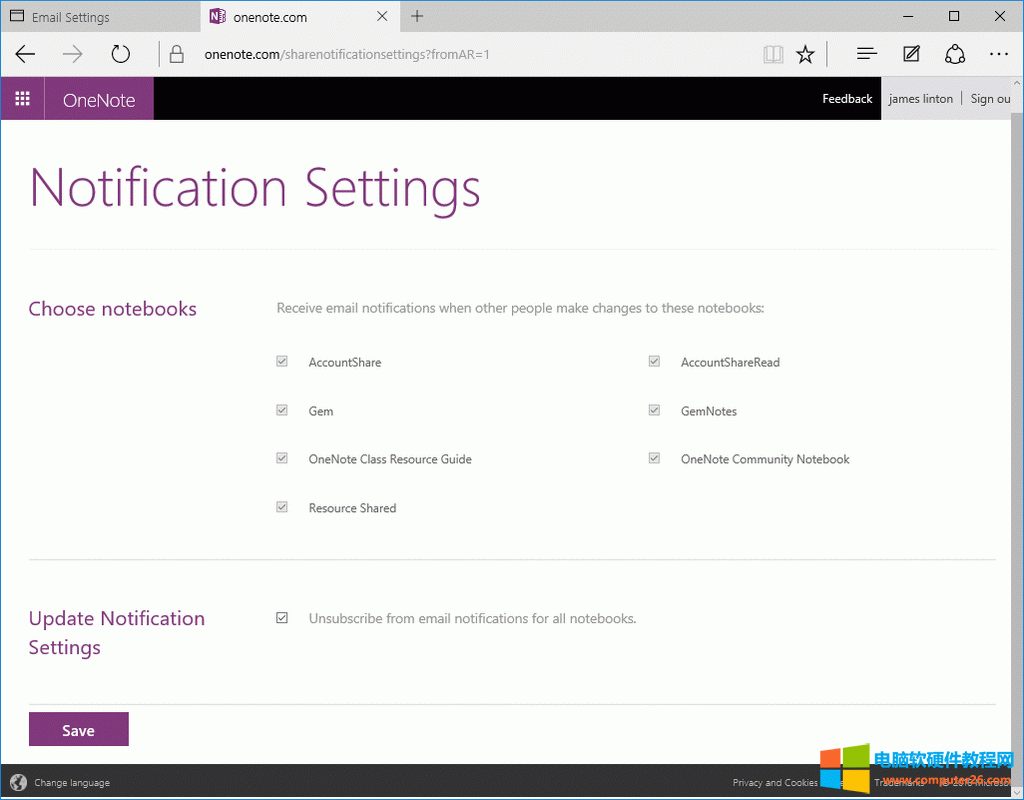
Task: Click the OneNote brand header link
Action: click(99, 100)
